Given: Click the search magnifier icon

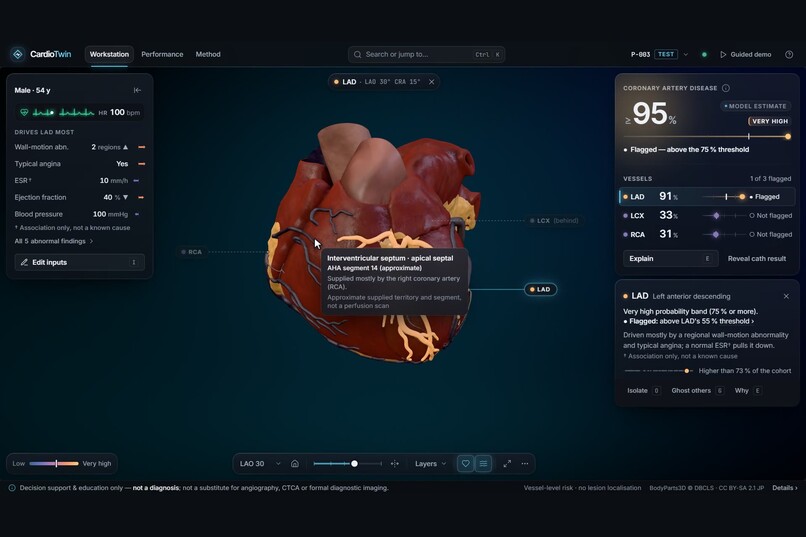Looking at the screenshot, I should point(358,54).
